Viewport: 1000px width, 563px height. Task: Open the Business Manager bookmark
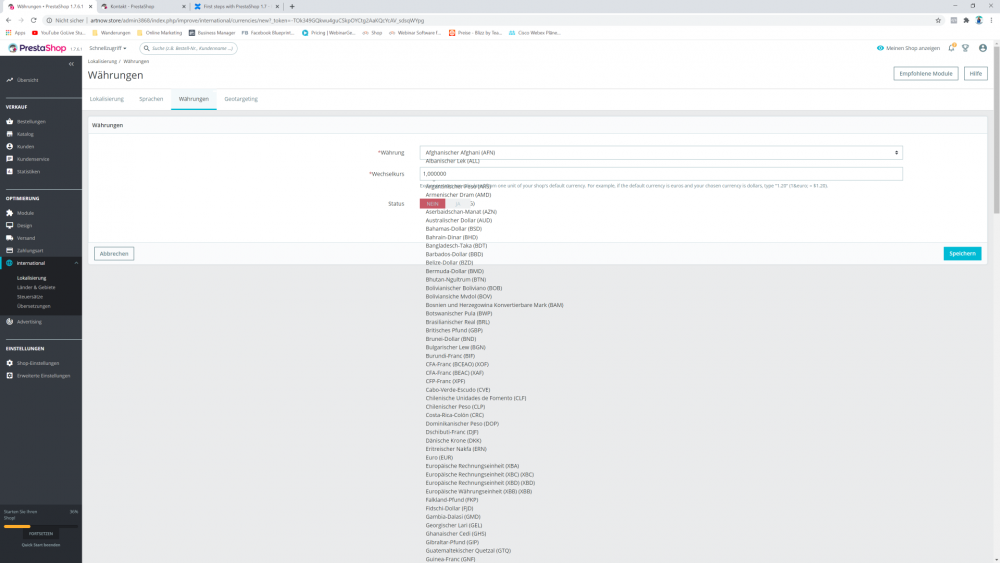[212, 33]
